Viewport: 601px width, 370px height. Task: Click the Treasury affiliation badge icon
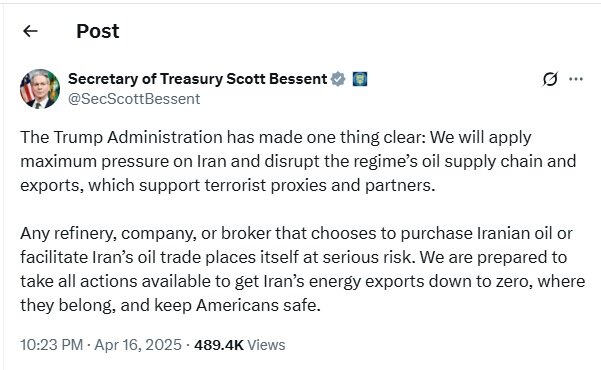pos(360,79)
